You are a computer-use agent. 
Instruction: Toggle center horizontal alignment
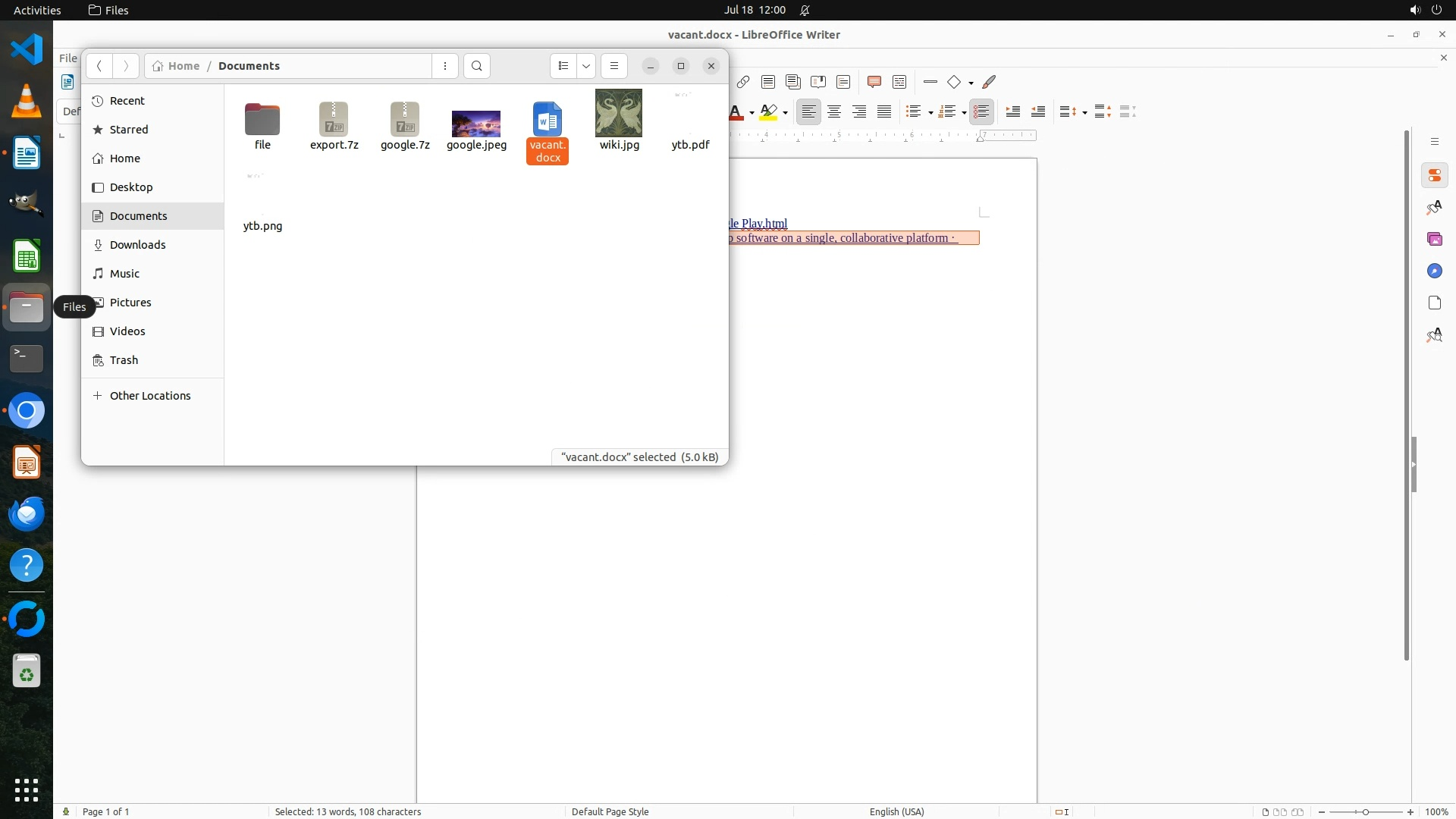834,111
